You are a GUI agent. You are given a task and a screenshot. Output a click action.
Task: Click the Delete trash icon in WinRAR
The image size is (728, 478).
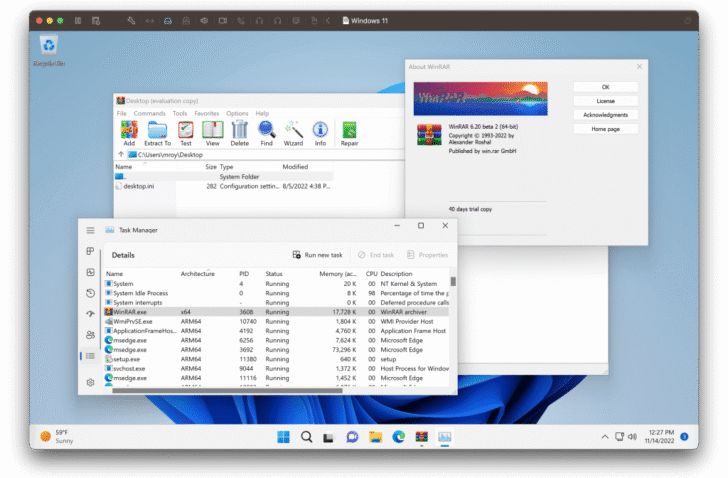pyautogui.click(x=240, y=133)
